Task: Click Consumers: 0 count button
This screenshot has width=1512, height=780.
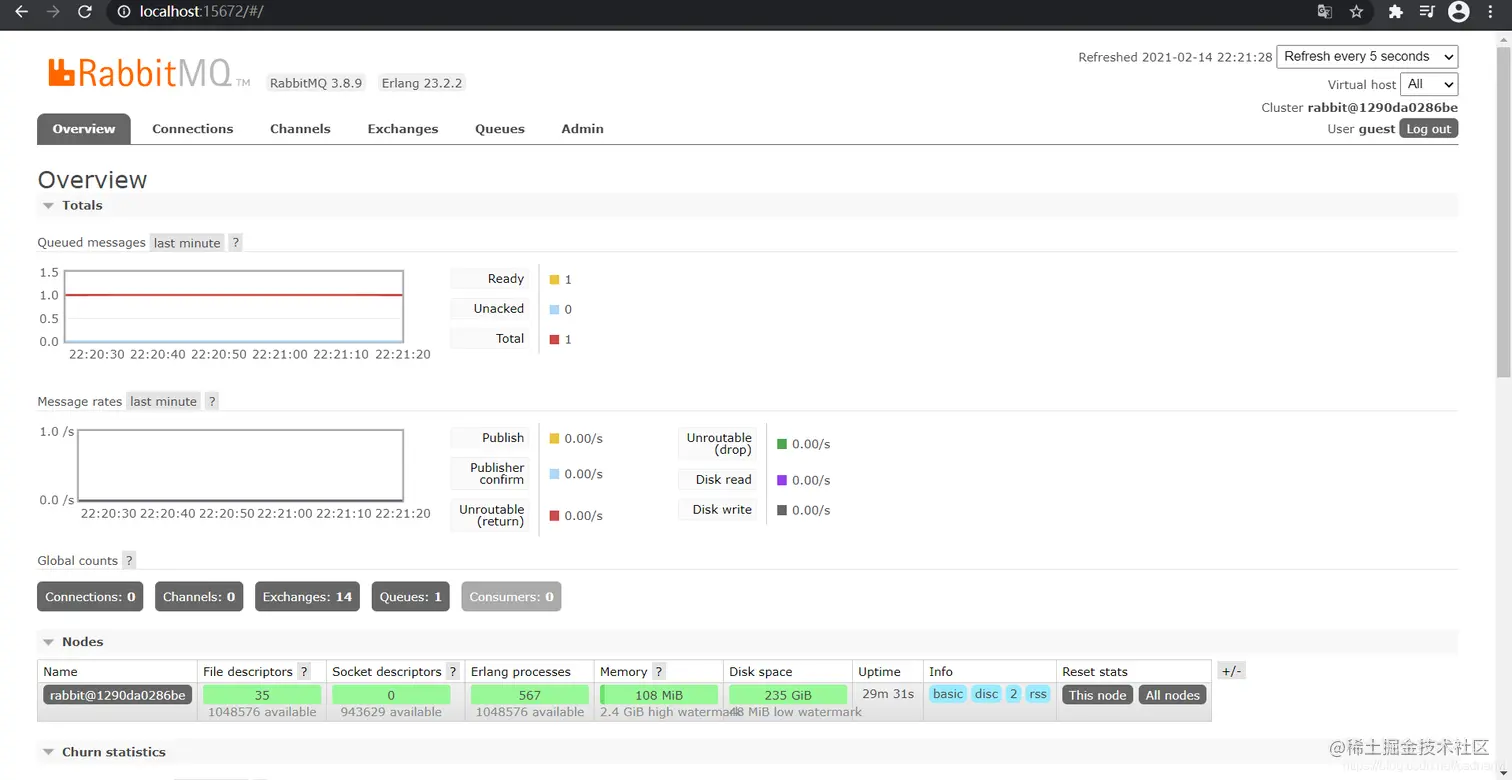Action: click(x=511, y=597)
